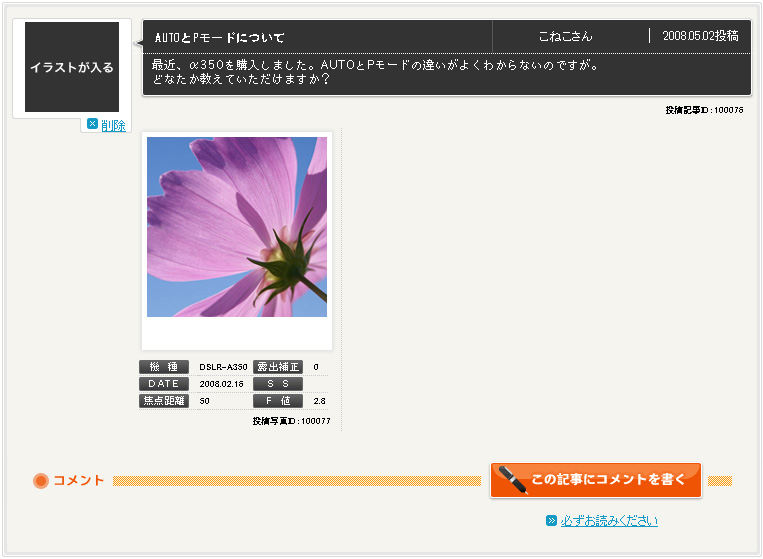Click the 機種 label tag

(164, 367)
